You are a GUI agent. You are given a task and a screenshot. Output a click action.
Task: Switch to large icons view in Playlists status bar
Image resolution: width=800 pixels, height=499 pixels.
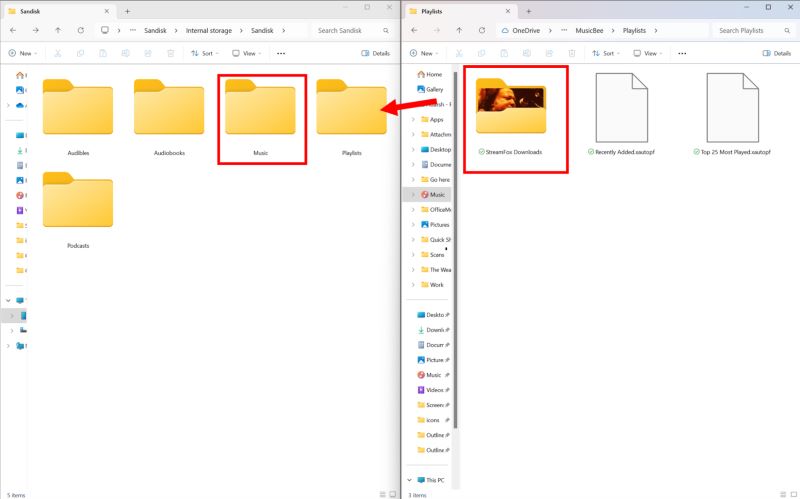coord(794,494)
